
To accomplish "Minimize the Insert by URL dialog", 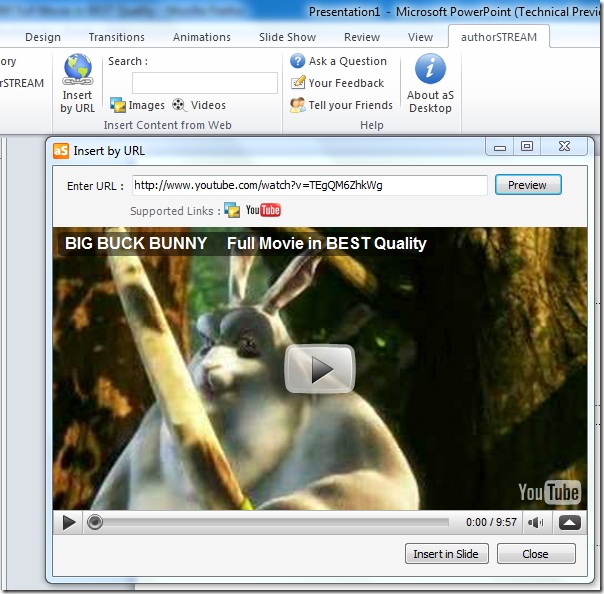I will 500,147.
